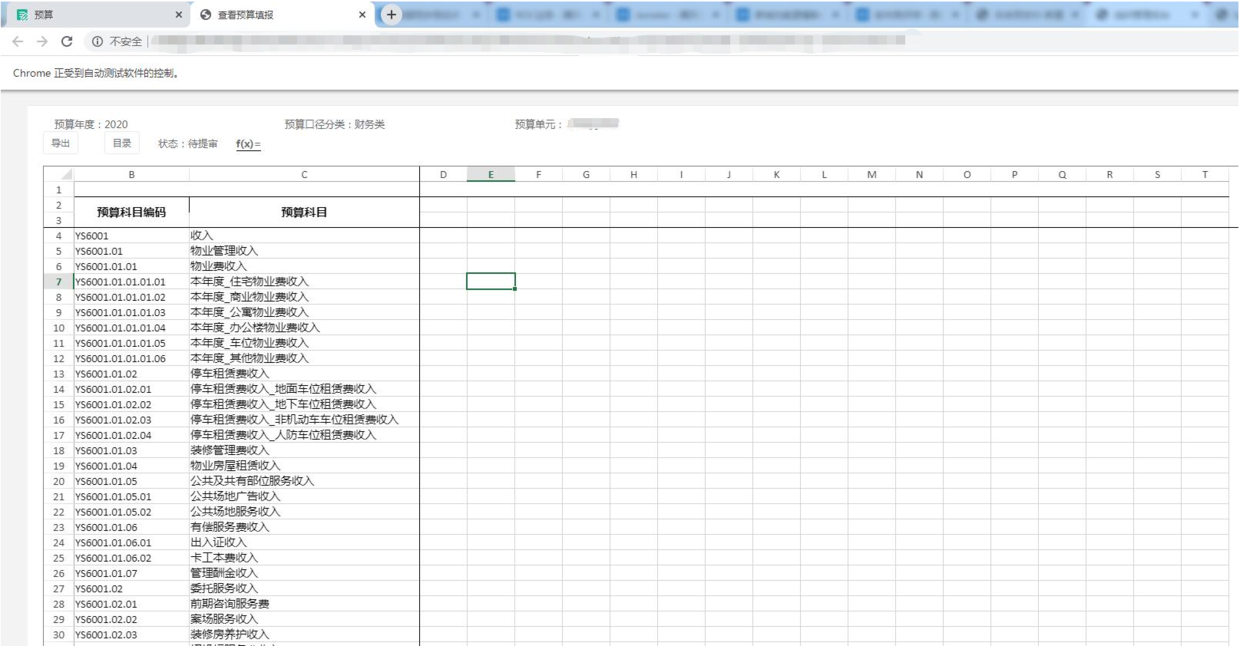The image size is (1240, 646).
Task: Click the 公共及共有部位服务收入 cell
Action: 304,481
